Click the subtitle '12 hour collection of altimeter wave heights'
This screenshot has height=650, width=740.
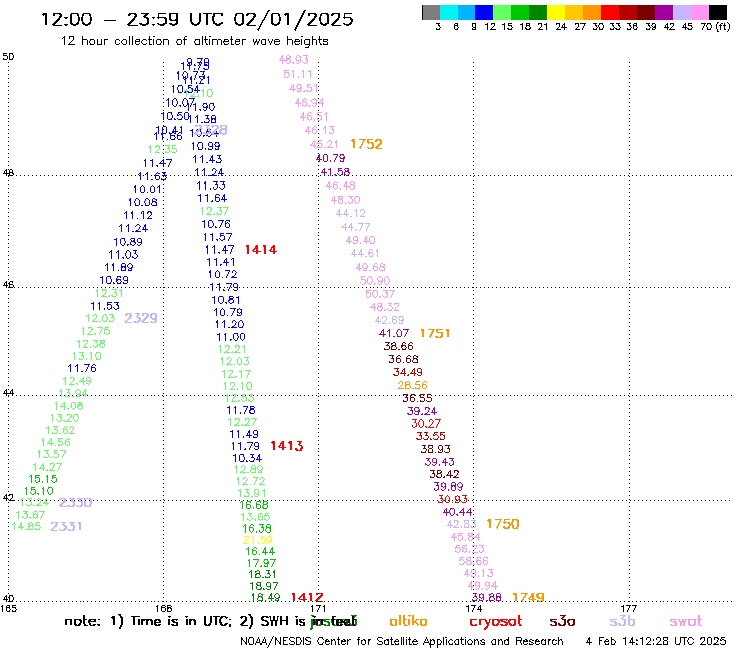click(x=194, y=41)
